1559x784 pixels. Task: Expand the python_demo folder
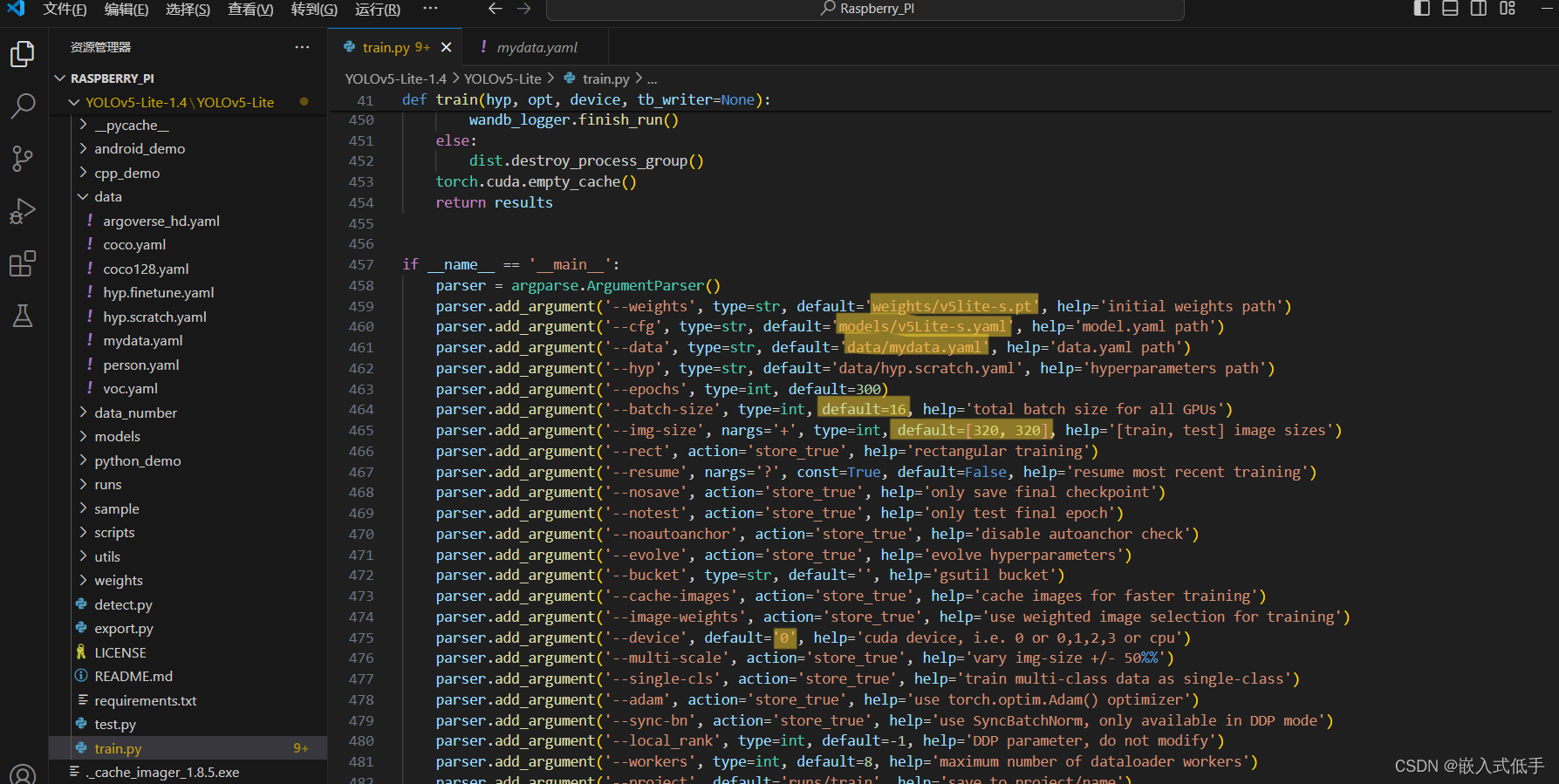188,461
